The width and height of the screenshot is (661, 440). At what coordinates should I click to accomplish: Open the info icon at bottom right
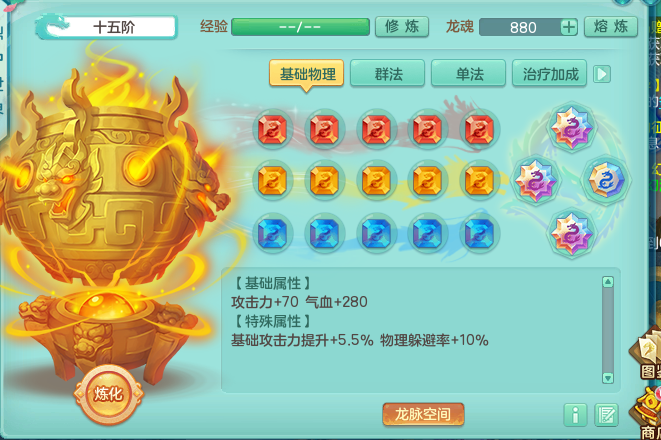pos(575,415)
